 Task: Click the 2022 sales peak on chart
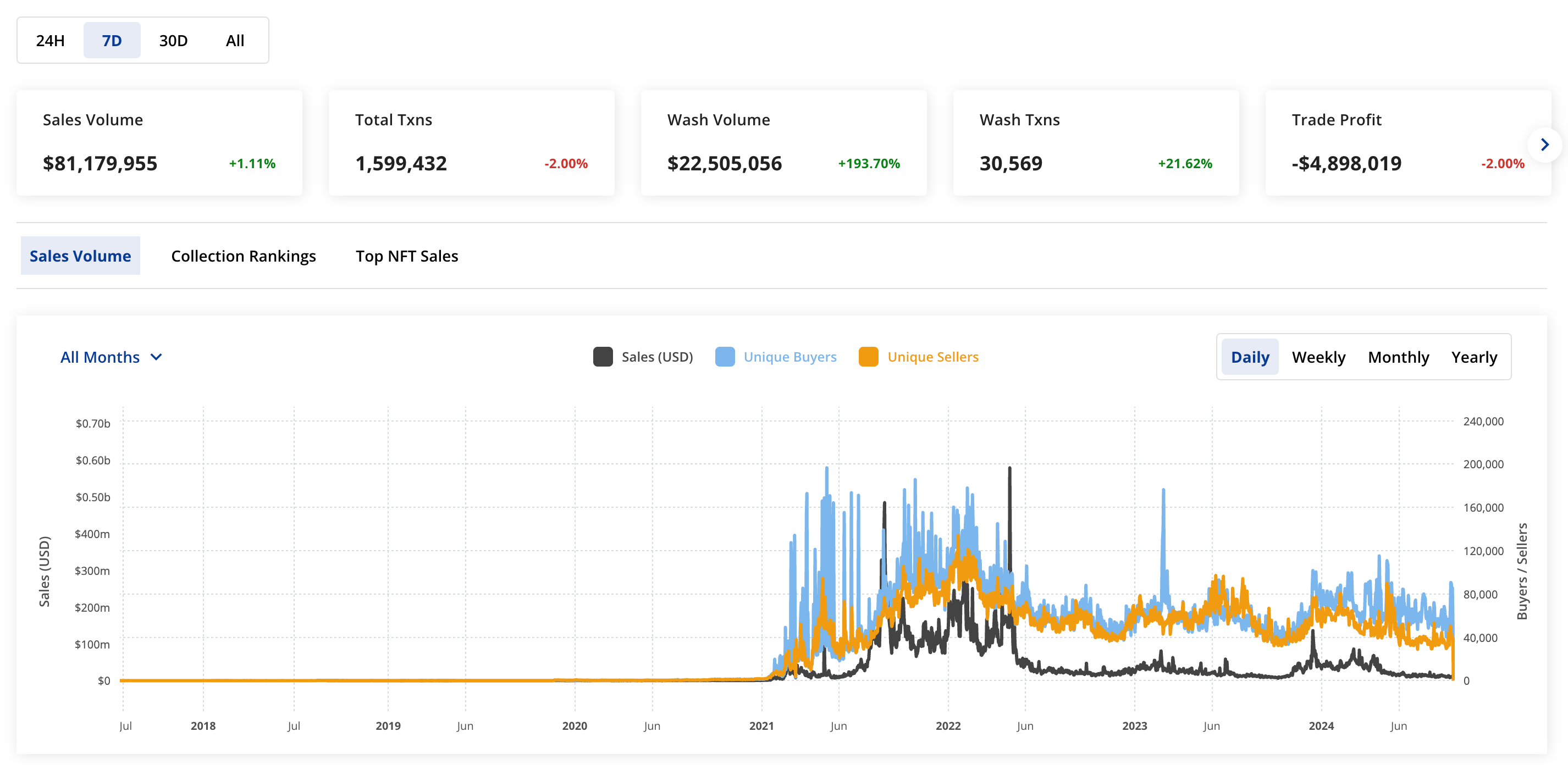pyautogui.click(x=1010, y=470)
